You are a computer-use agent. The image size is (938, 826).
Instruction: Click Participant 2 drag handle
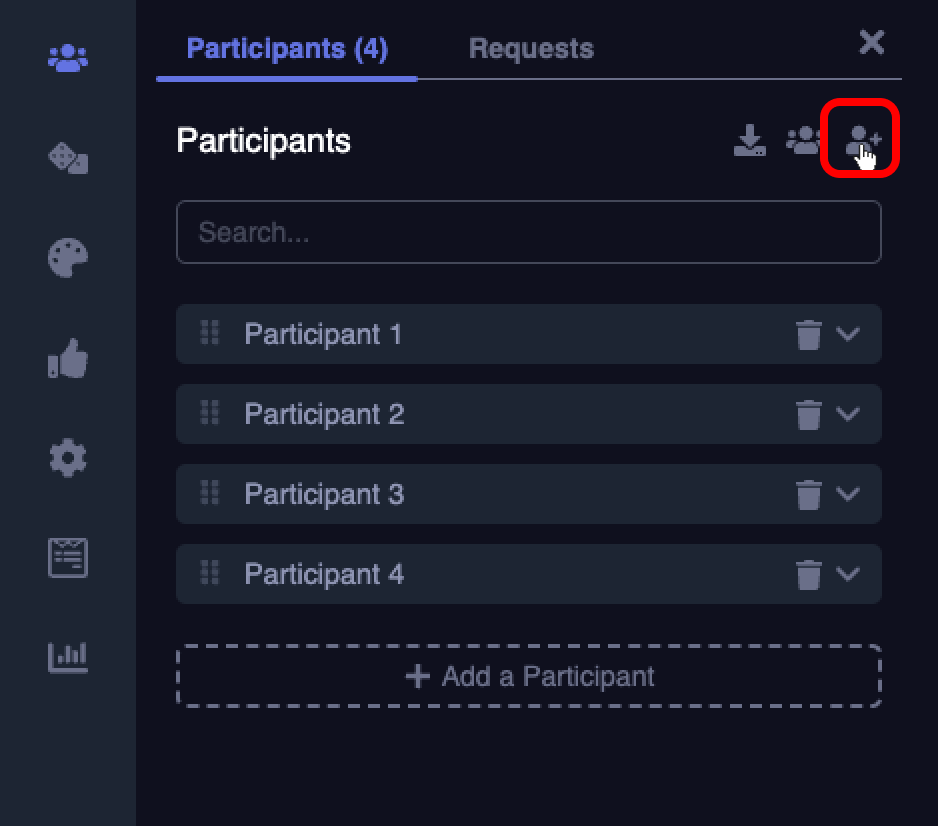click(210, 412)
